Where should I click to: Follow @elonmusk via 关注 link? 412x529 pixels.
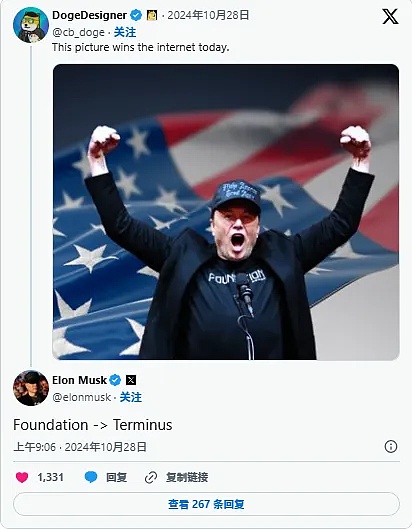[x=131, y=397]
